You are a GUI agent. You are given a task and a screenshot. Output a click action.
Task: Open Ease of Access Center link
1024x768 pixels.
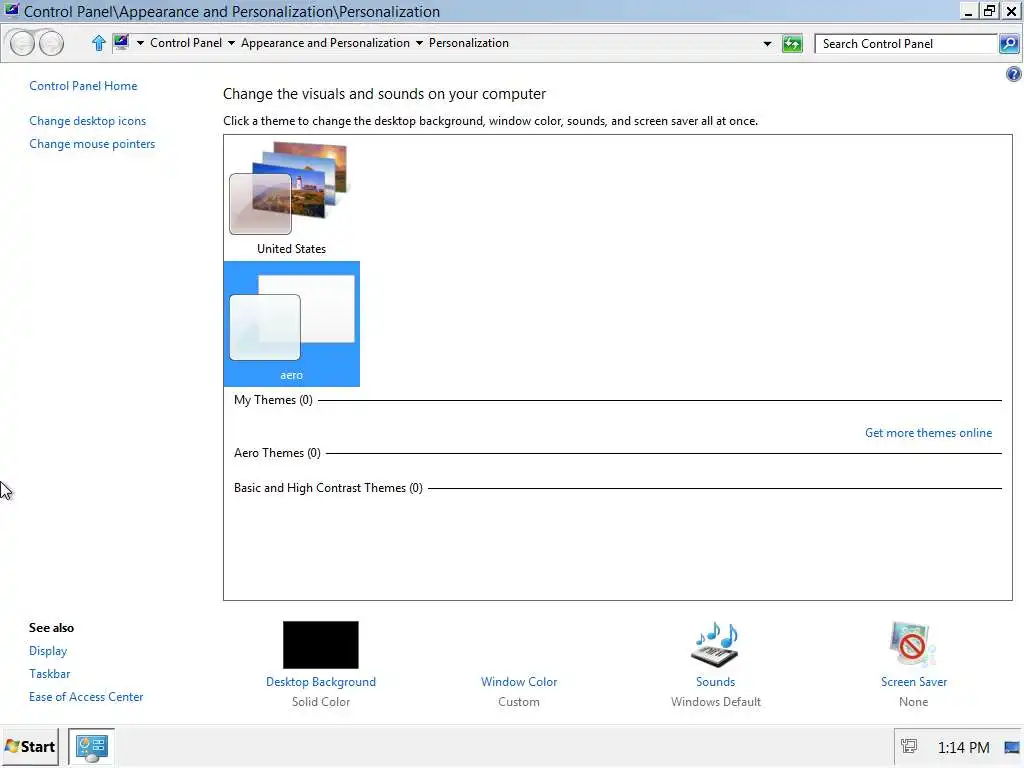tap(86, 696)
